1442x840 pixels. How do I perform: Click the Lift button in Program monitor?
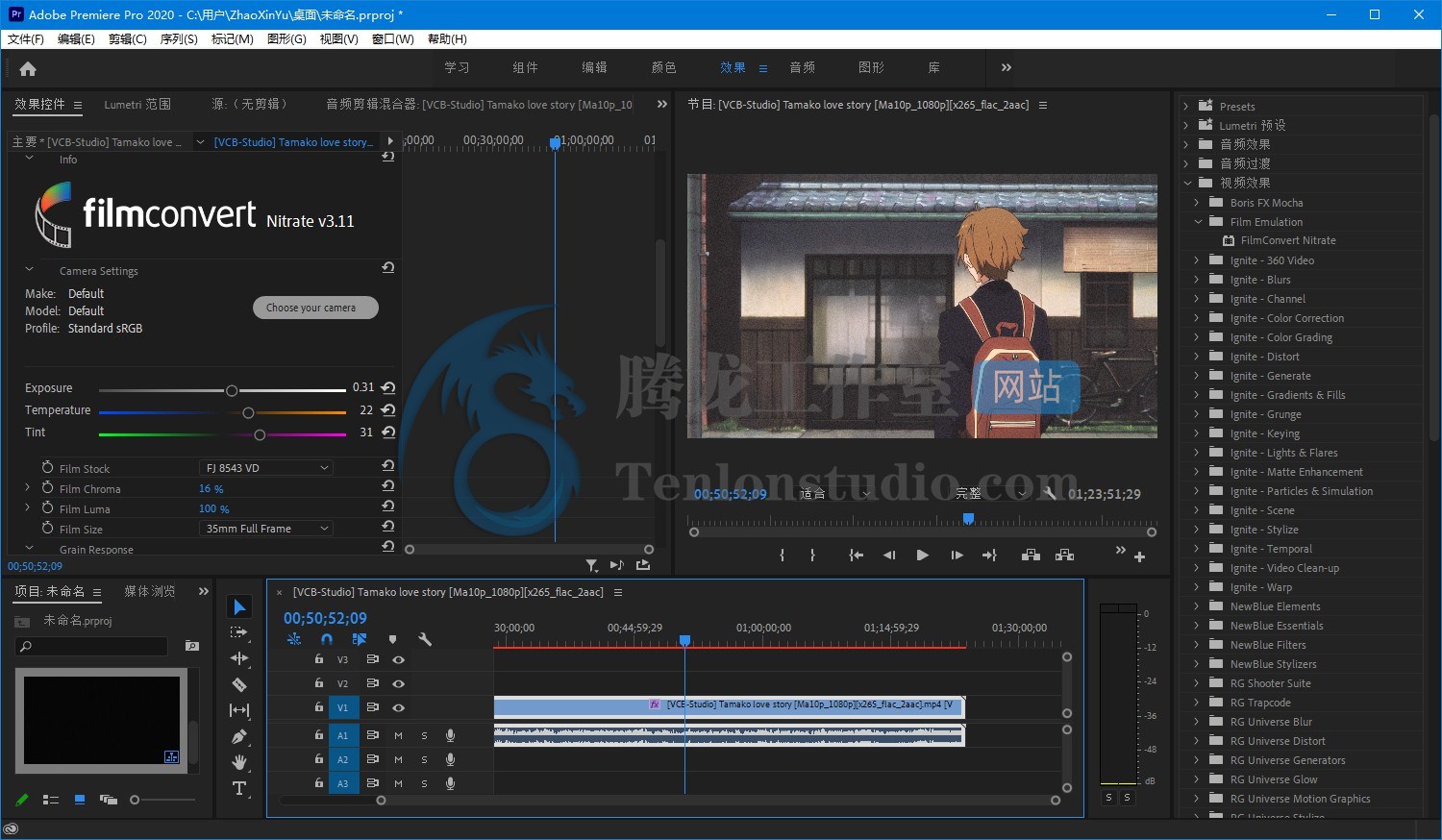1031,555
